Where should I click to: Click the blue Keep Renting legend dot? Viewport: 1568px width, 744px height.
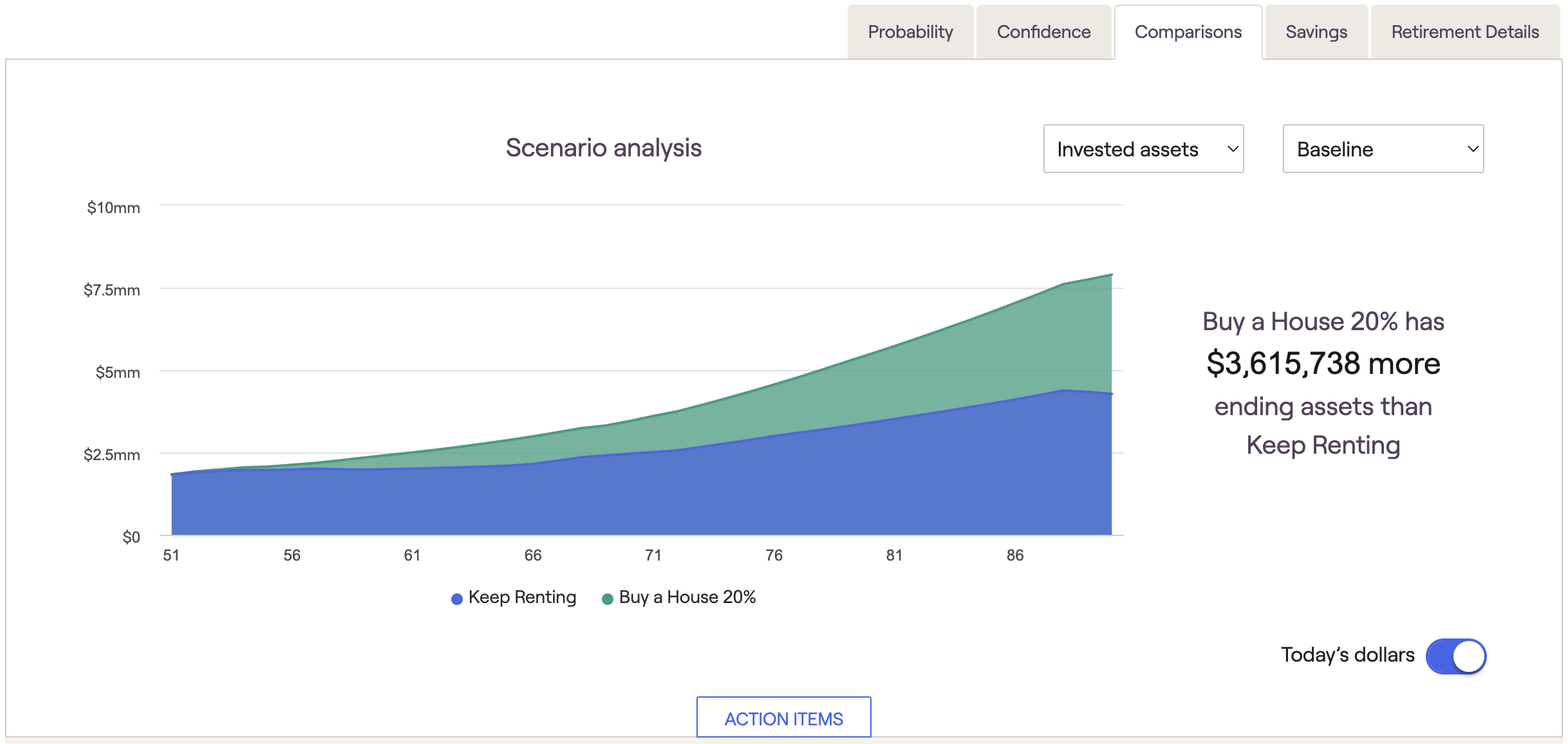coord(457,599)
